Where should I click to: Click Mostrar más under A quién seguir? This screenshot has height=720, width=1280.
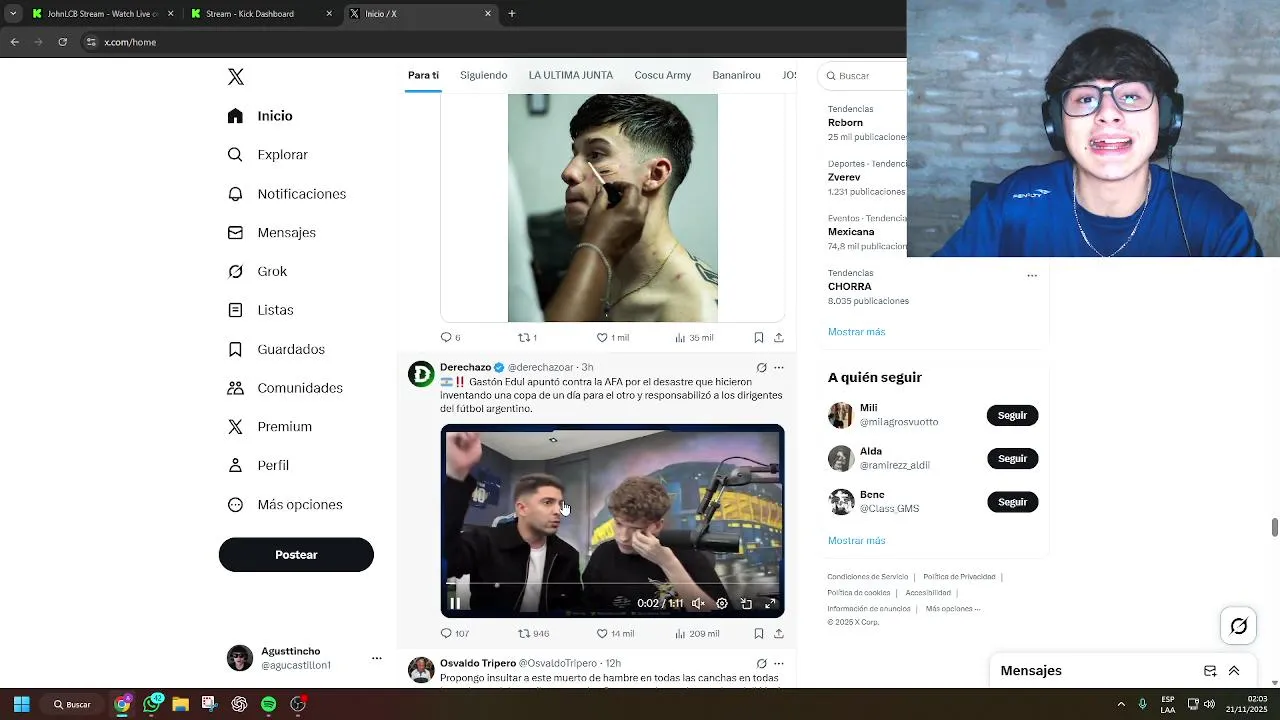856,541
